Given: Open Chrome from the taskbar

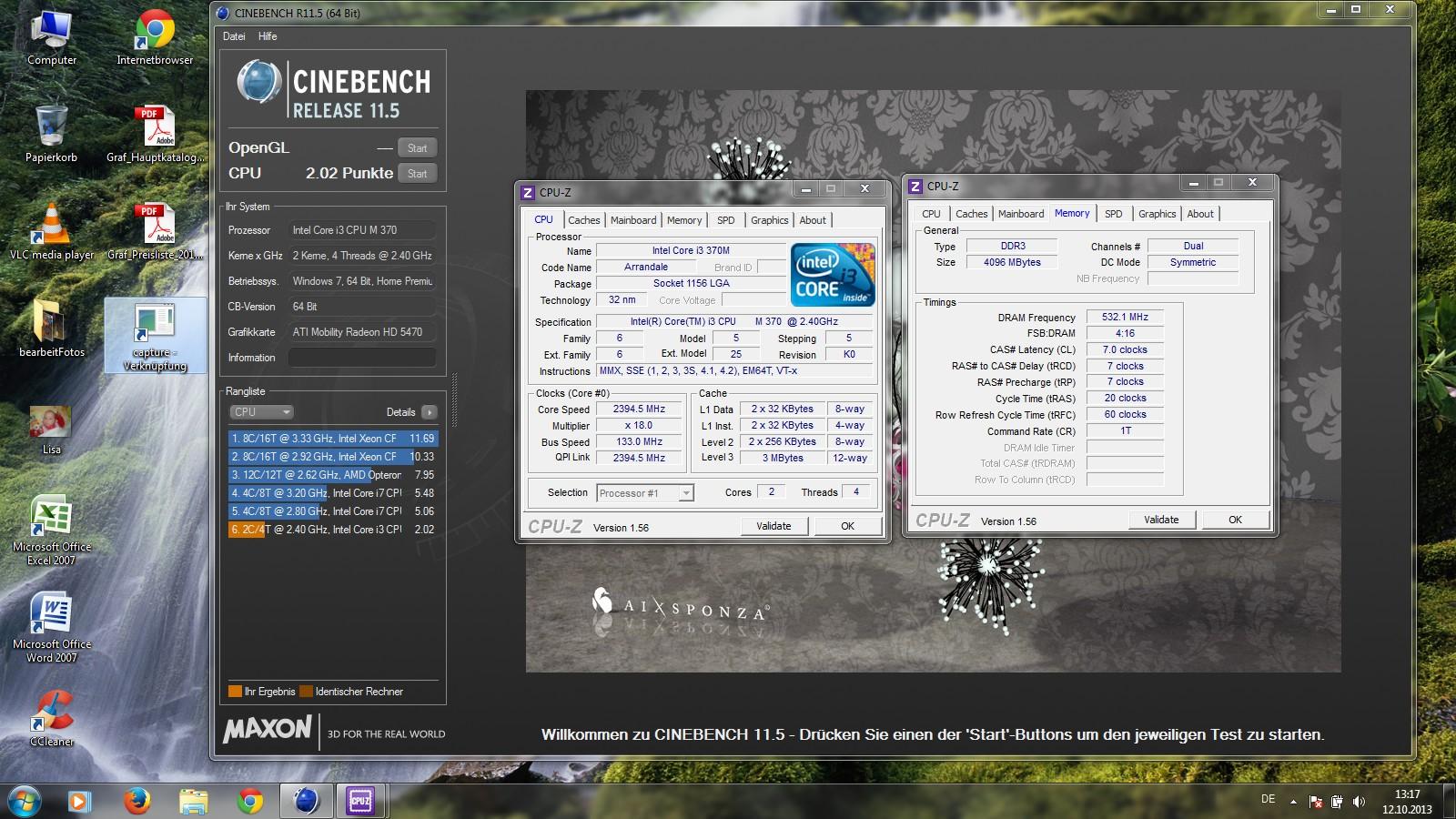Looking at the screenshot, I should click(x=249, y=801).
